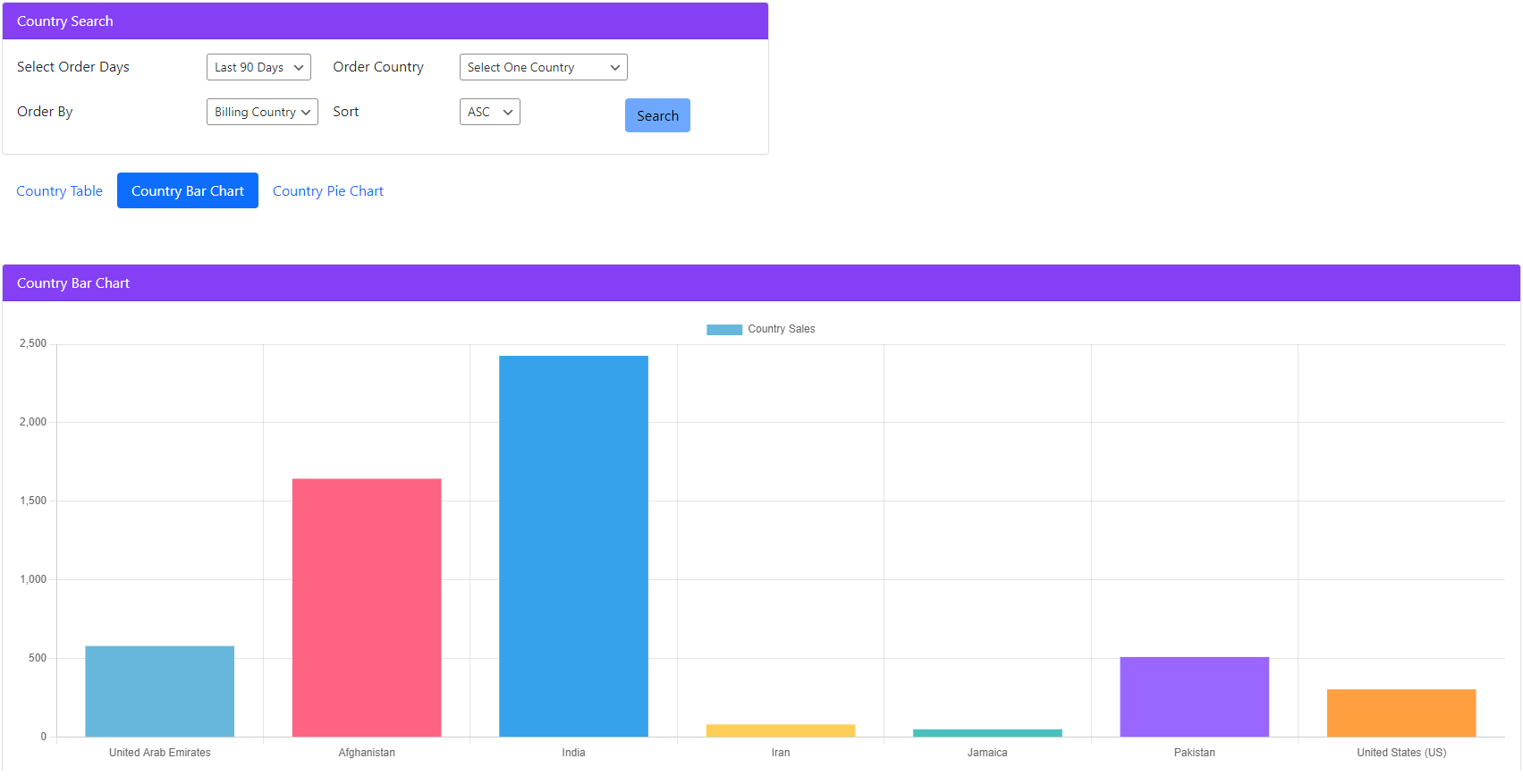
Task: Switch to the Country Pie Chart tab
Action: [x=328, y=190]
